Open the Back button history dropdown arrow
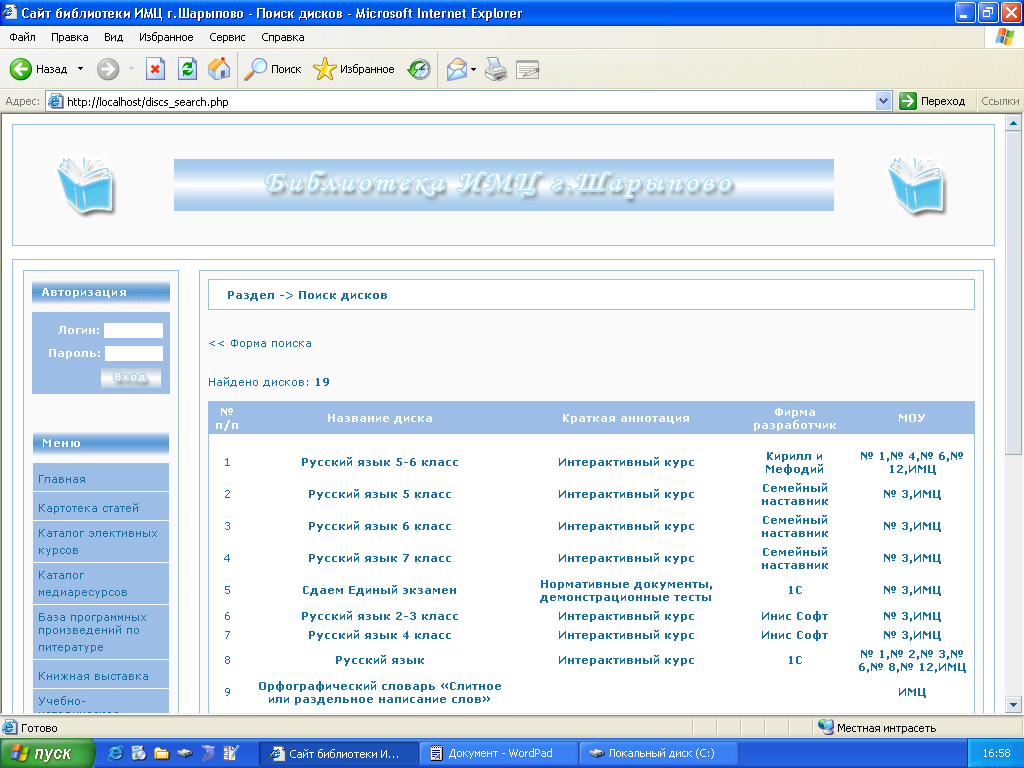The image size is (1024, 768). coord(81,69)
